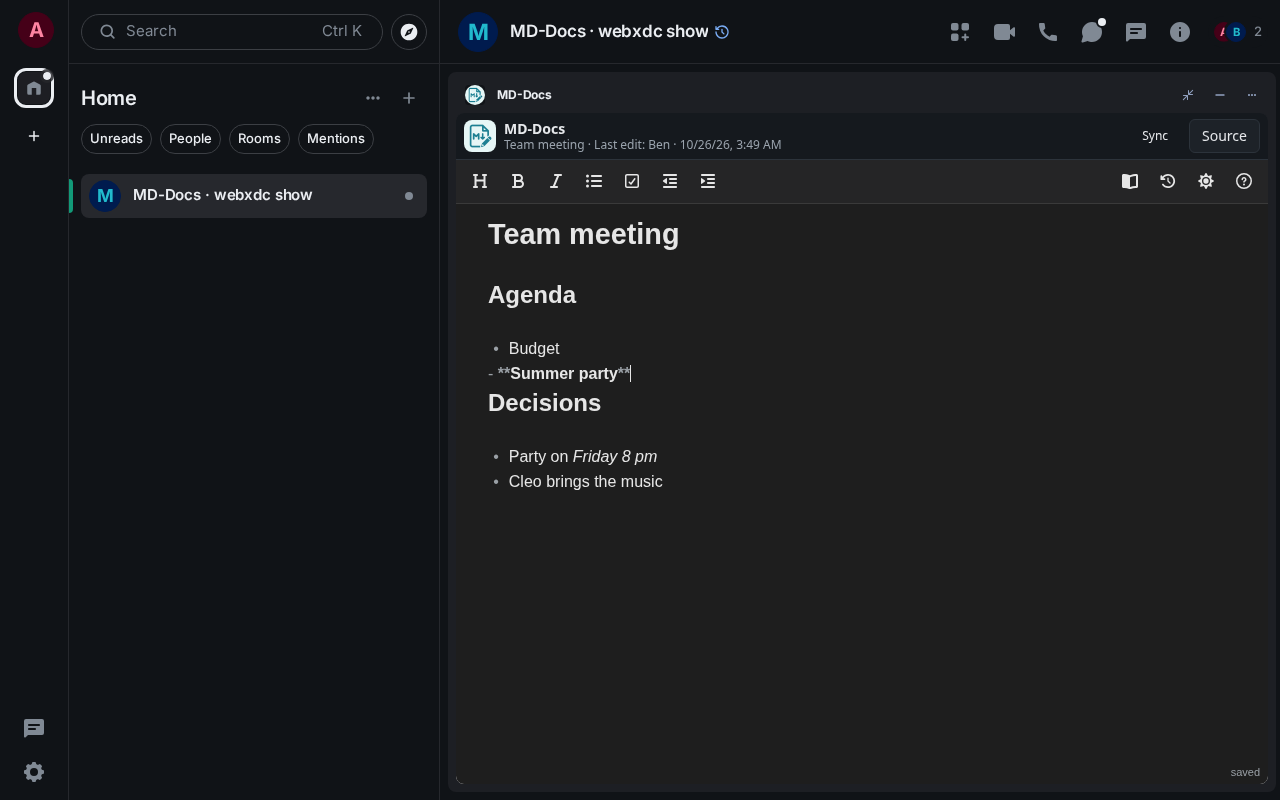Screen dimensions: 1280x800
Task: Start a video call
Action: [1004, 32]
